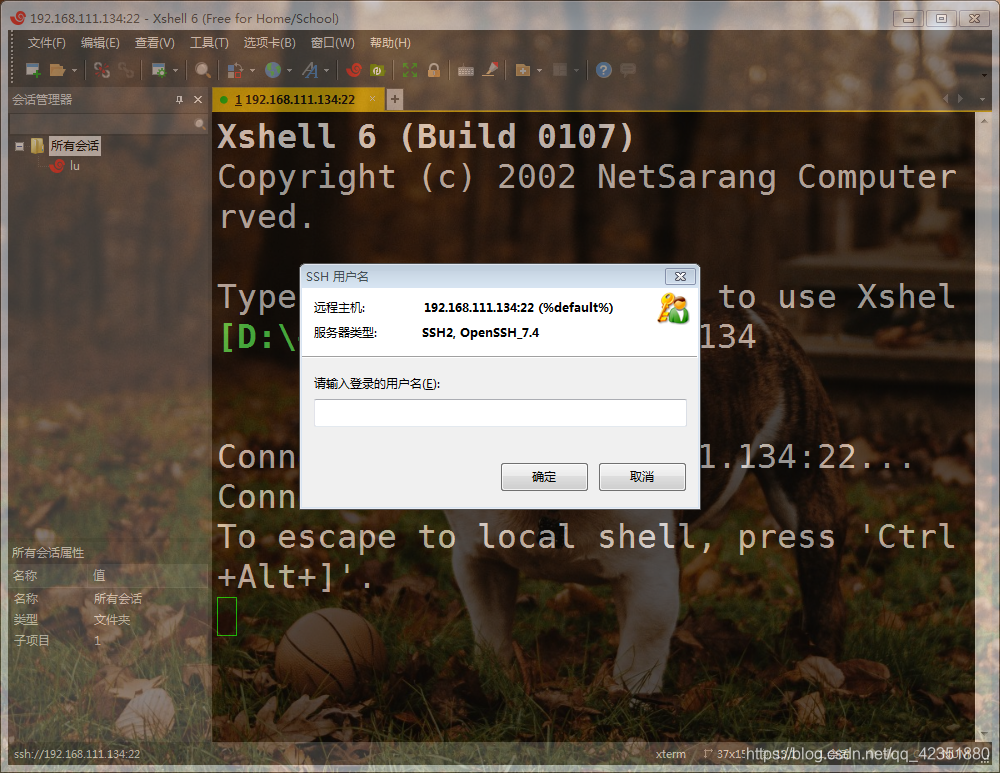Click the Find magnifier toolbar icon
Image resolution: width=1000 pixels, height=773 pixels.
tap(203, 70)
